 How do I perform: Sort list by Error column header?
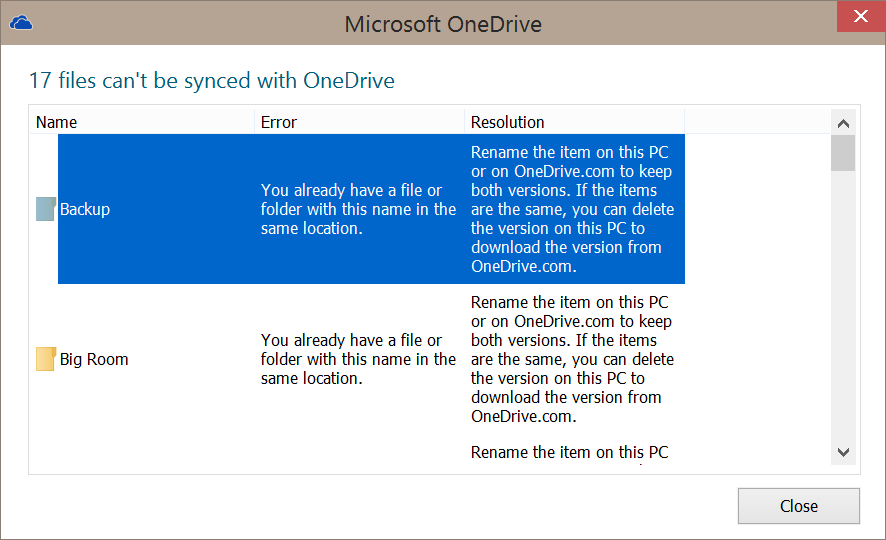pos(359,122)
